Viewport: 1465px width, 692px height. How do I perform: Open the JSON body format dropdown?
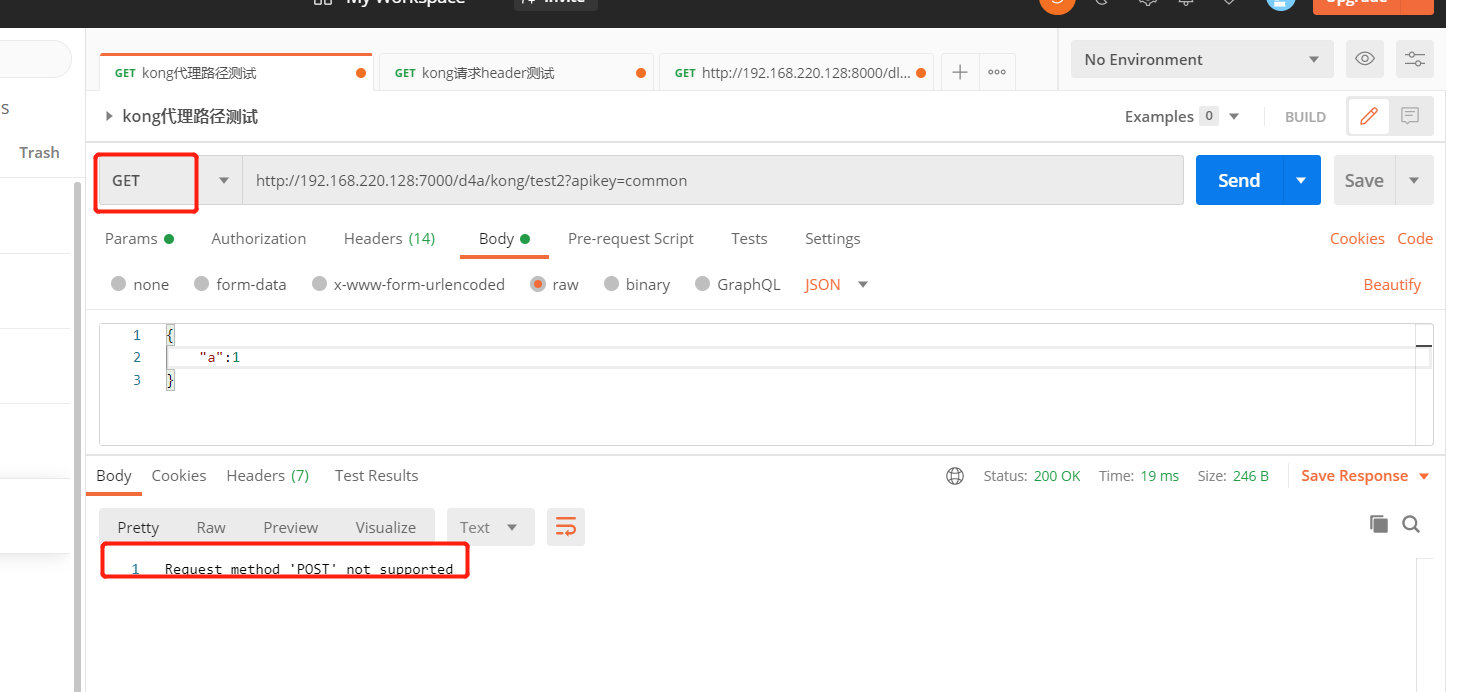836,284
